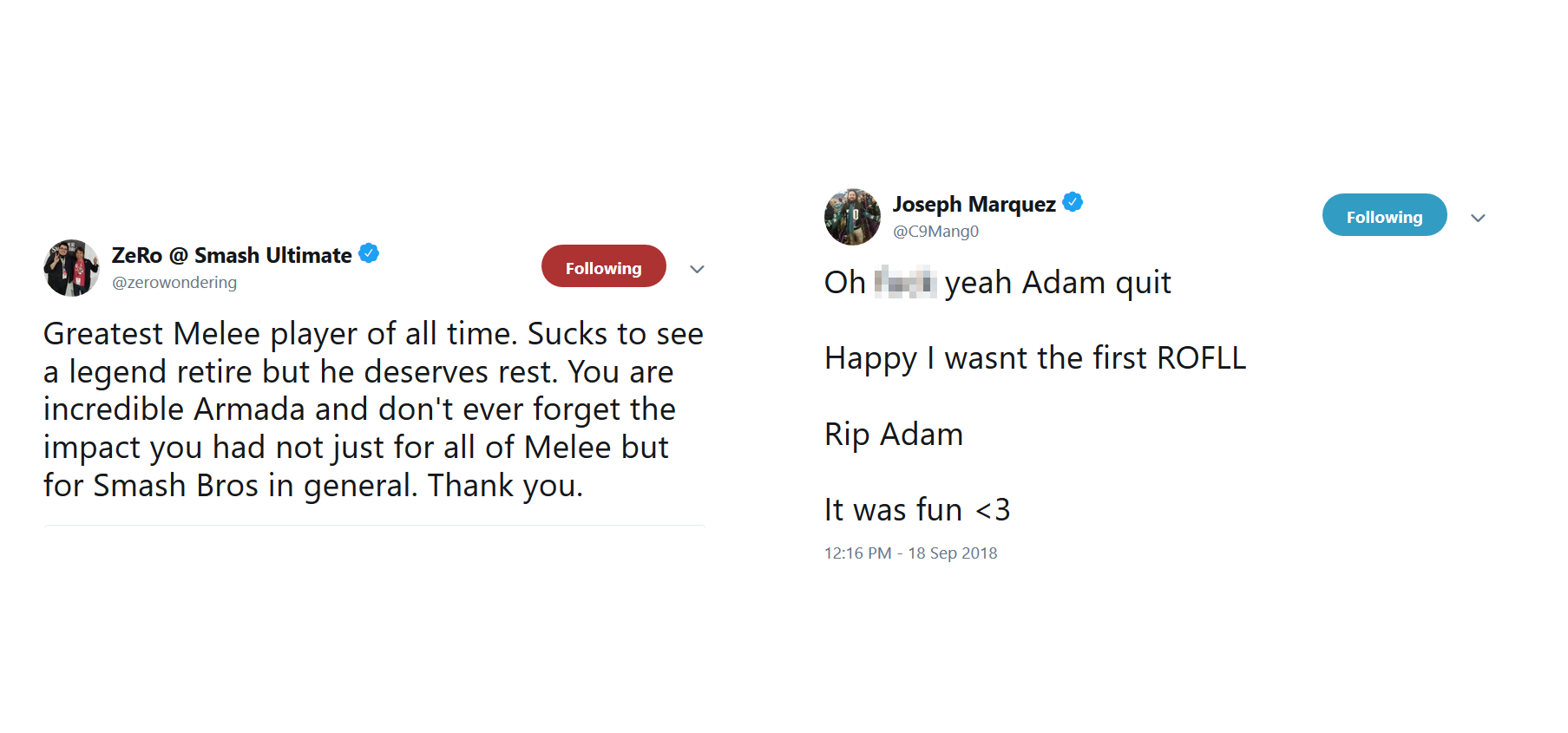Viewport: 1568px width, 733px height.
Task: Click the Joseph Marquez display name
Action: coord(973,202)
